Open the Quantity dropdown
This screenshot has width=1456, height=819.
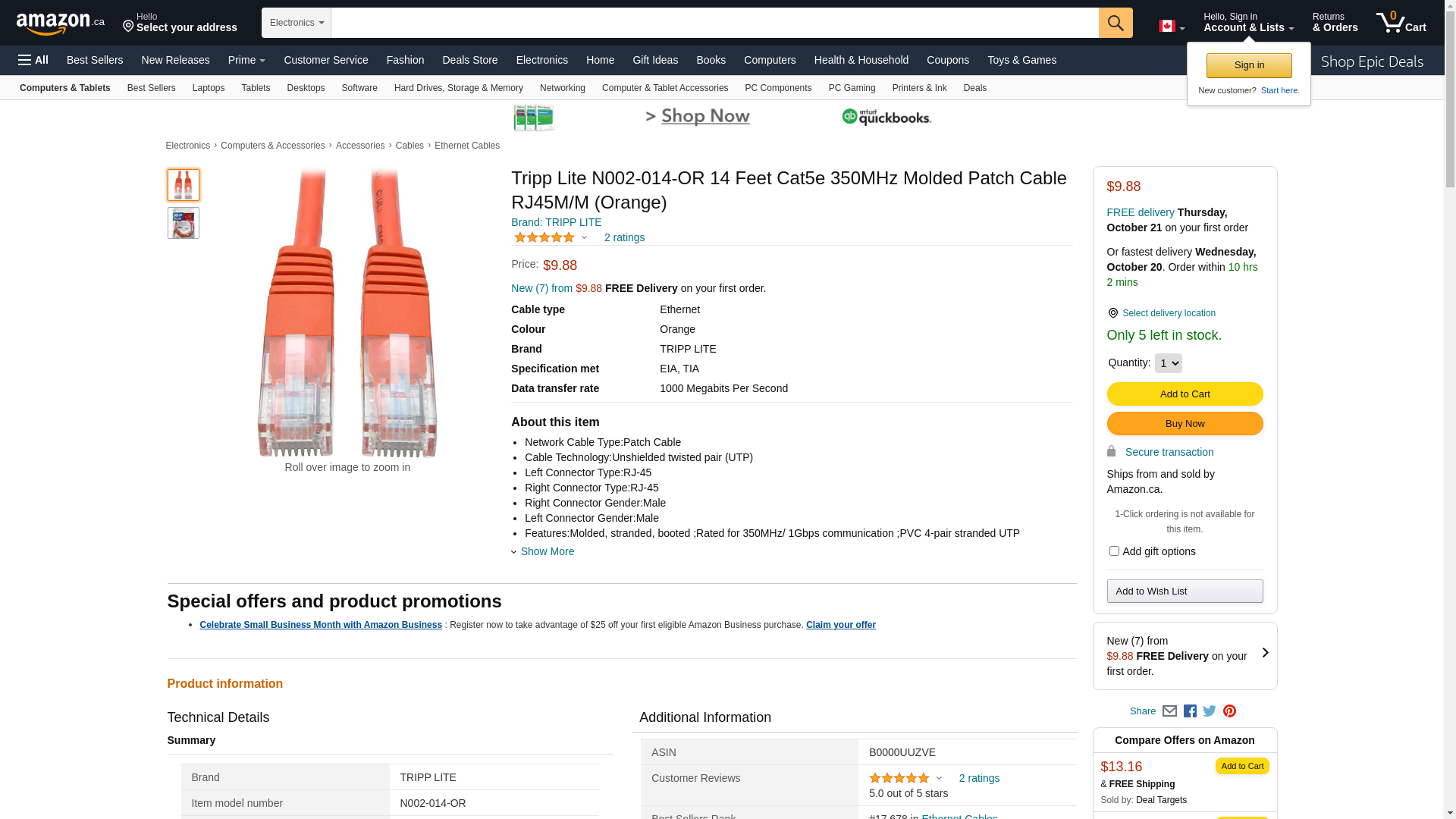(x=1168, y=363)
